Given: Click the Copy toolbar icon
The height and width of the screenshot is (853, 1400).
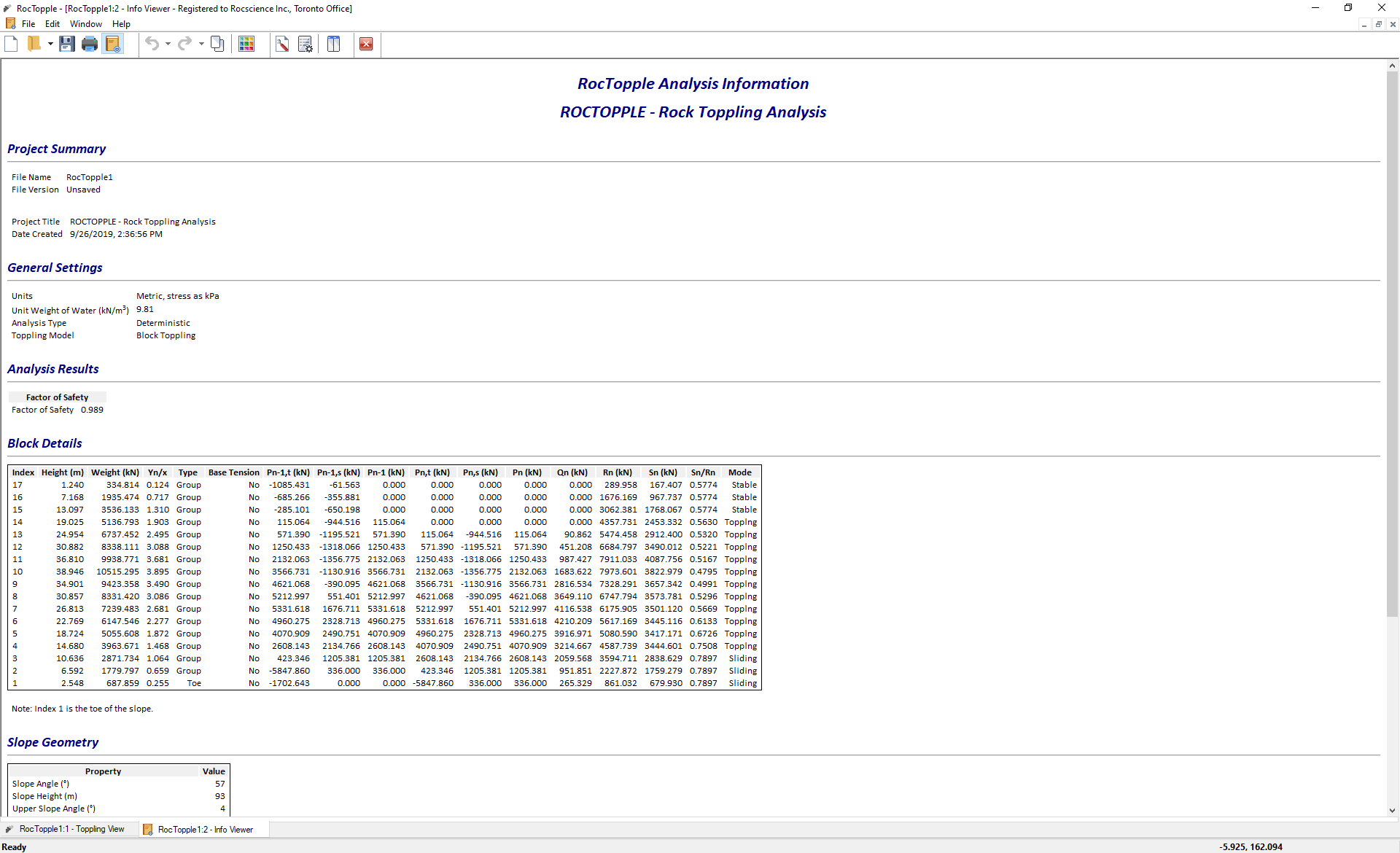Looking at the screenshot, I should click(217, 44).
